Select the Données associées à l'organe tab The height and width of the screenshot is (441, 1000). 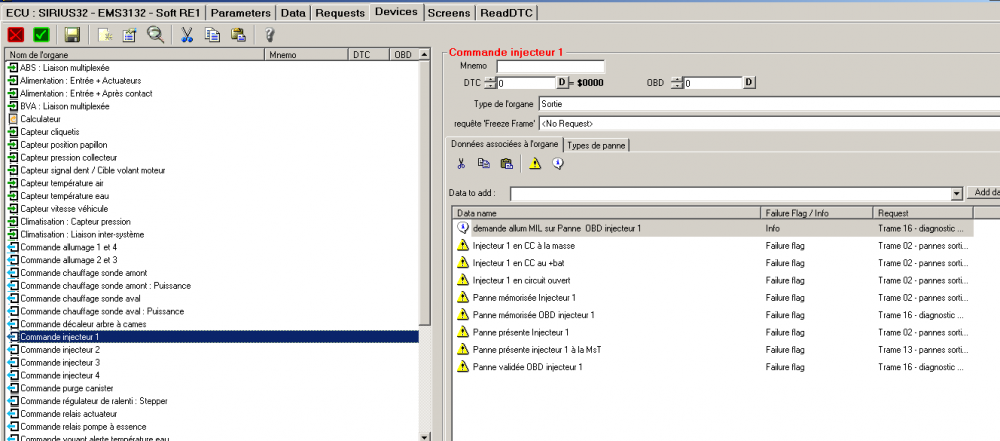tap(505, 144)
